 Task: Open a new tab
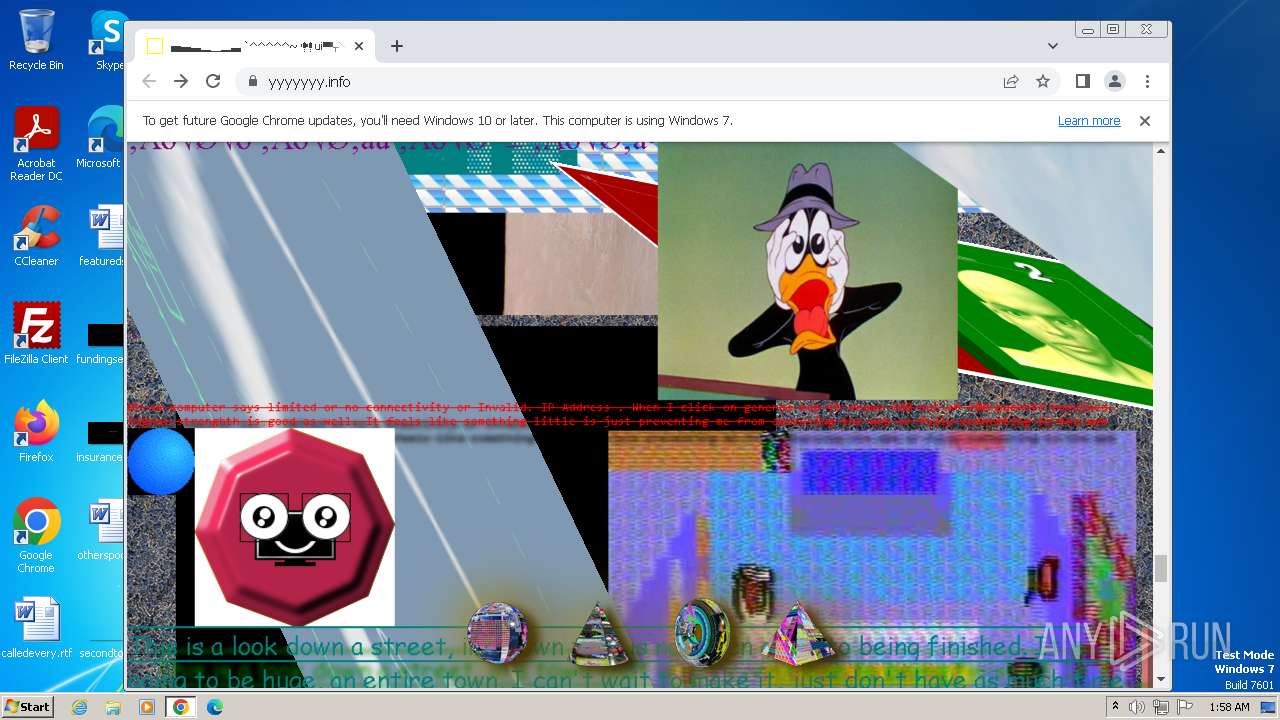click(x=397, y=46)
